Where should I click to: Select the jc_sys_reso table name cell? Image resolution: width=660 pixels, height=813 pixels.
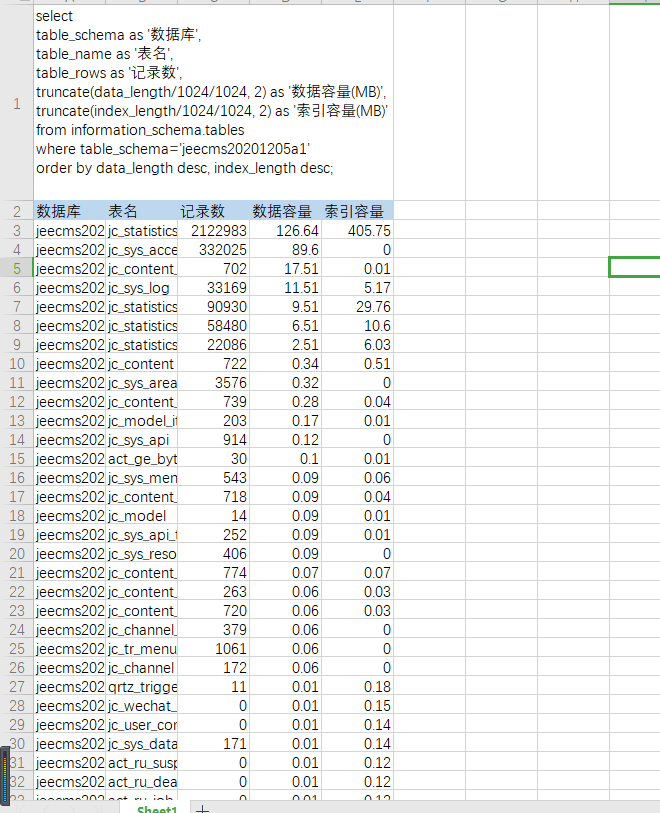[x=142, y=553]
